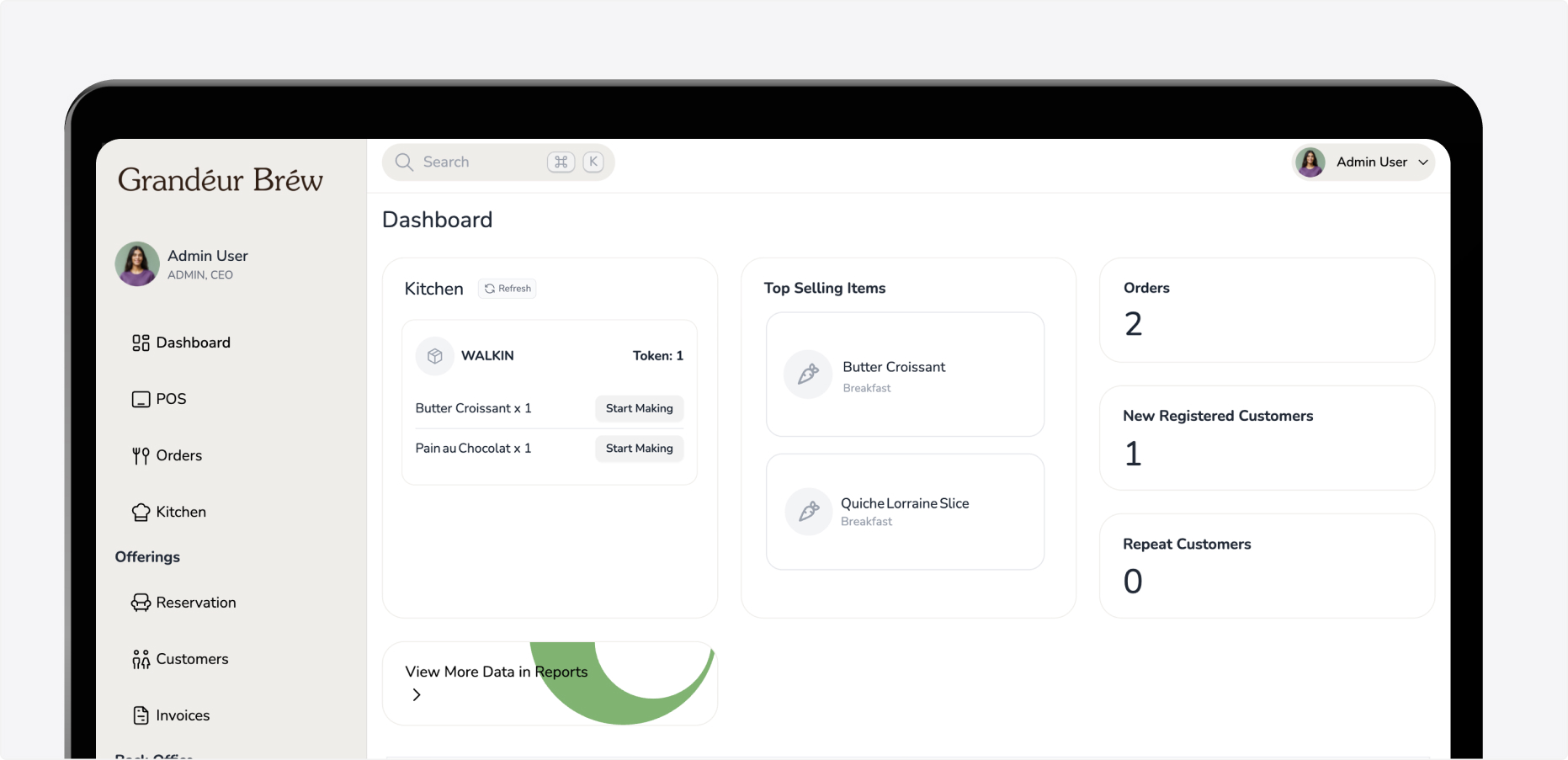Click the sidebar Admin User profile photo
Screen dimensions: 1568x760
pyautogui.click(x=137, y=264)
